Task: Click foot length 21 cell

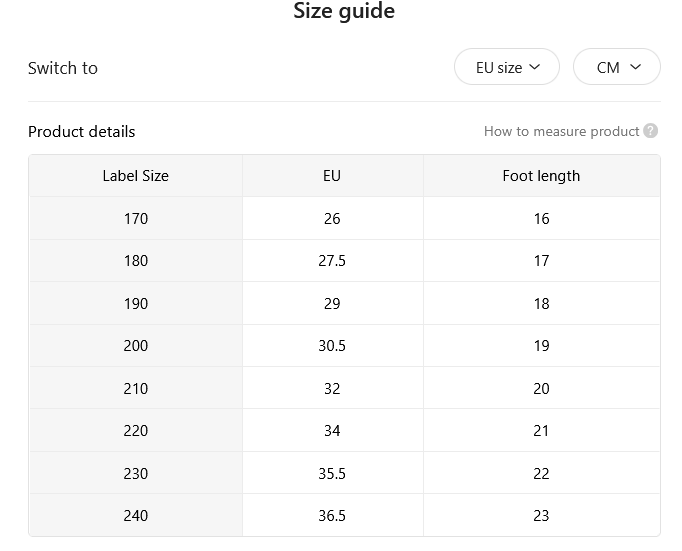Action: (x=542, y=430)
